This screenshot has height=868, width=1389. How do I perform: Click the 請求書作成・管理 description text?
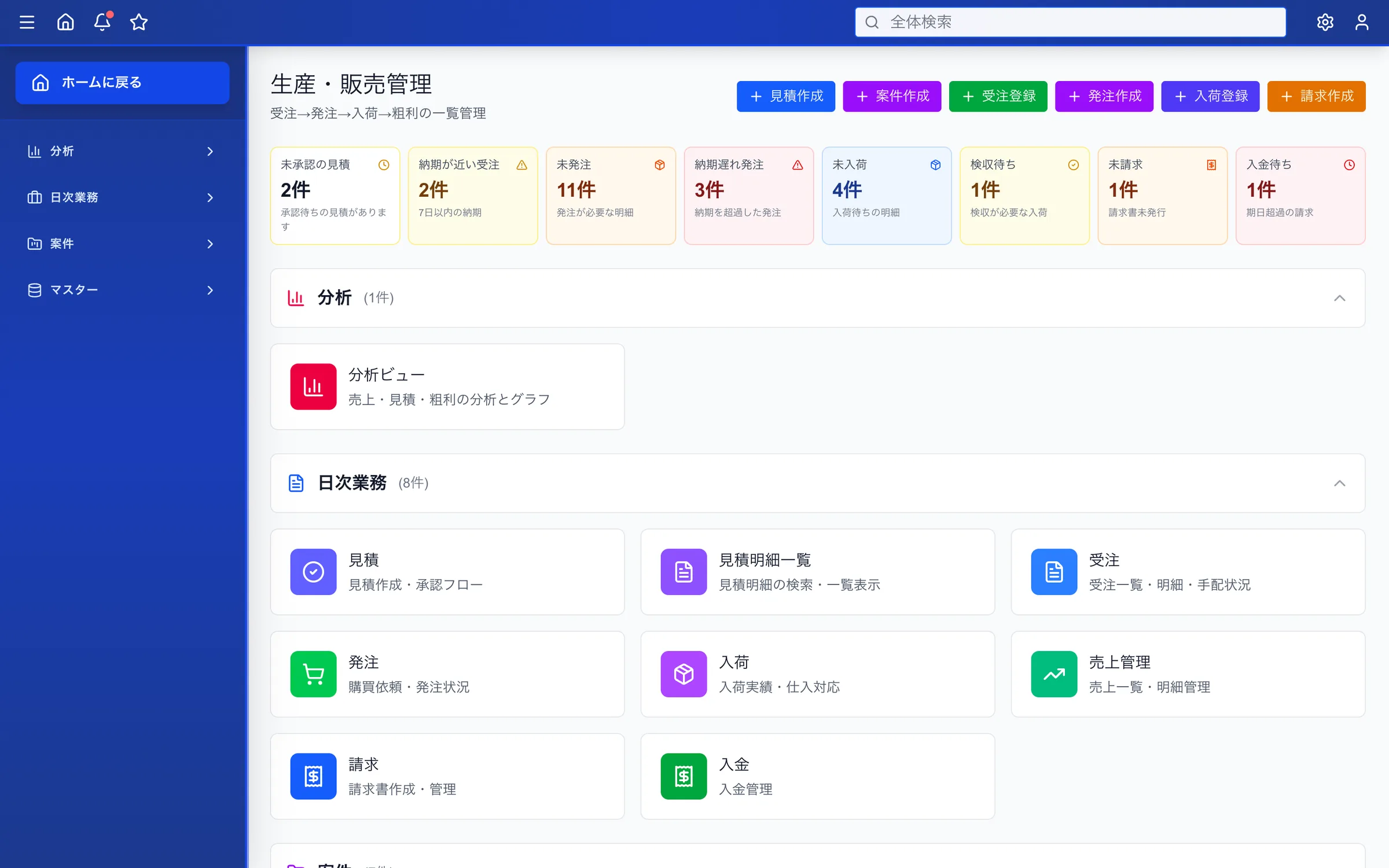402,789
